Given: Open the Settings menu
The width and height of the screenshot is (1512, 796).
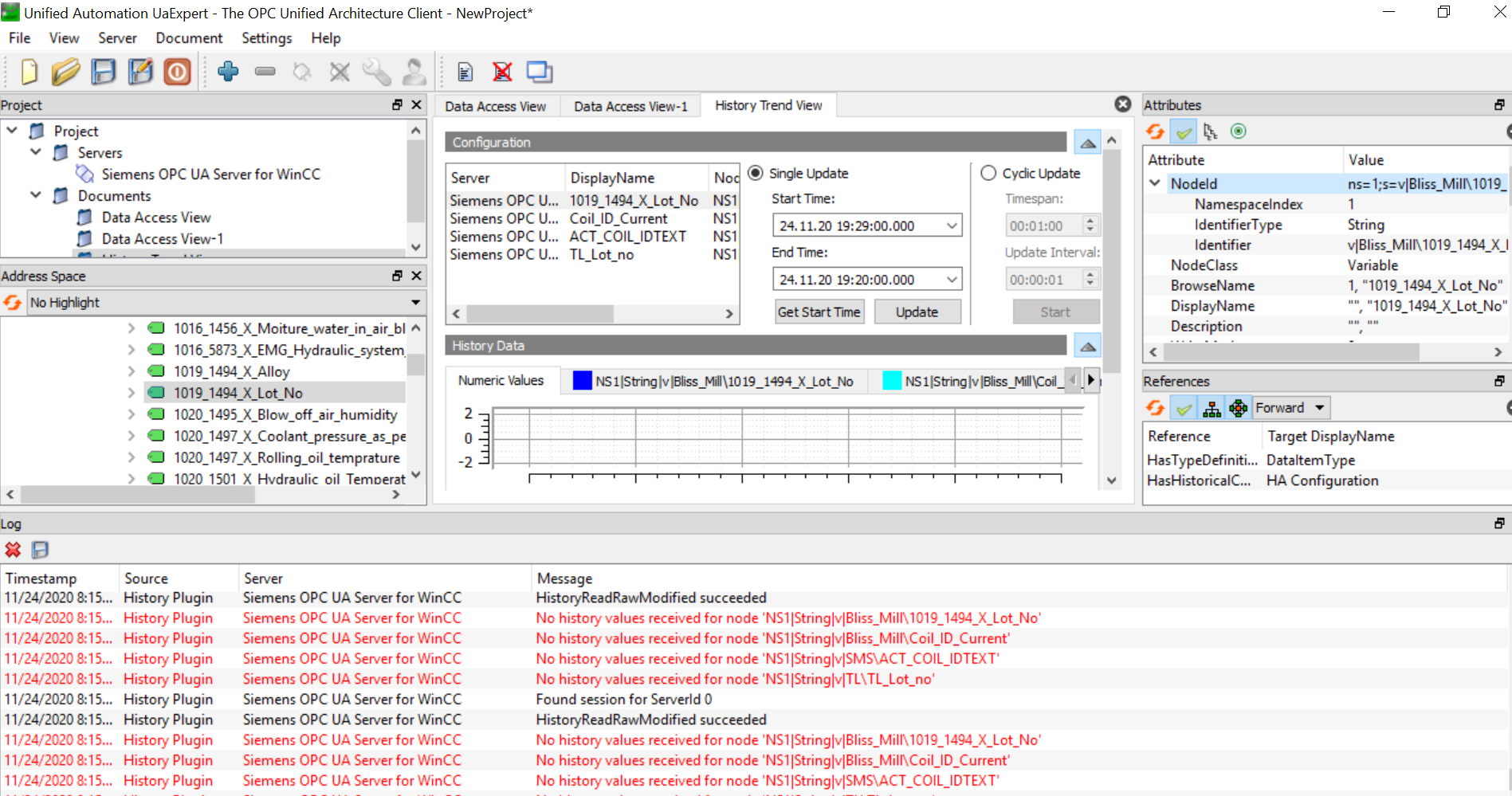Looking at the screenshot, I should 266,38.
